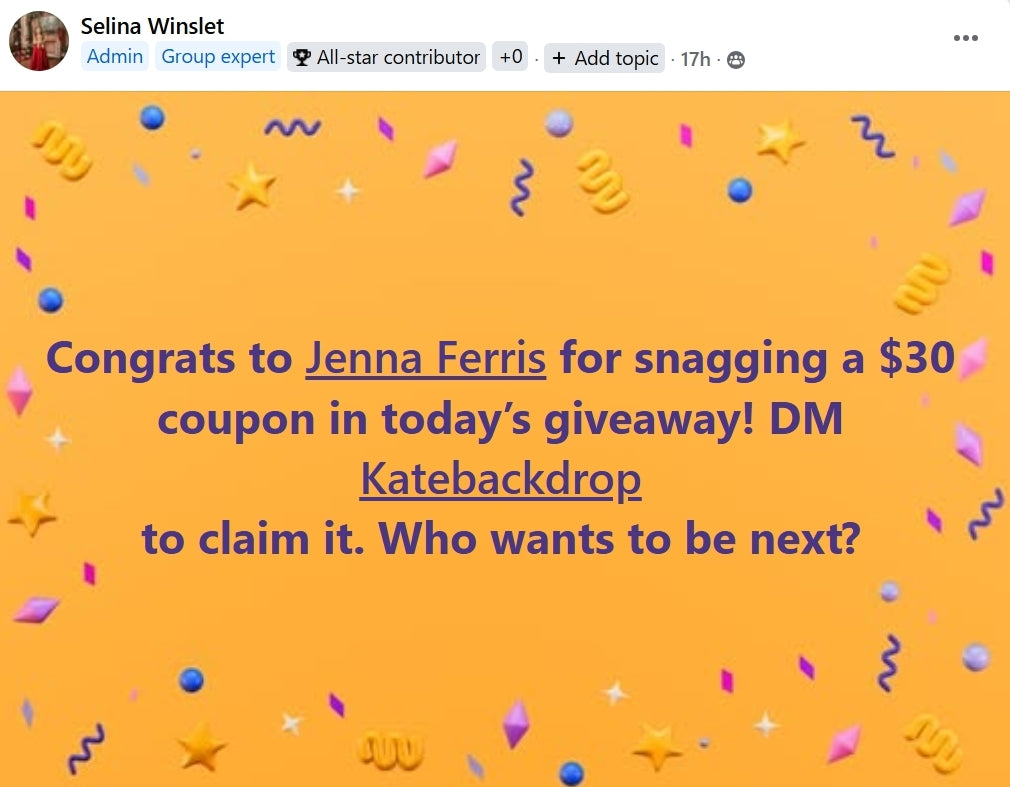
Task: Open Selina Winslet's profile name link
Action: click(152, 26)
